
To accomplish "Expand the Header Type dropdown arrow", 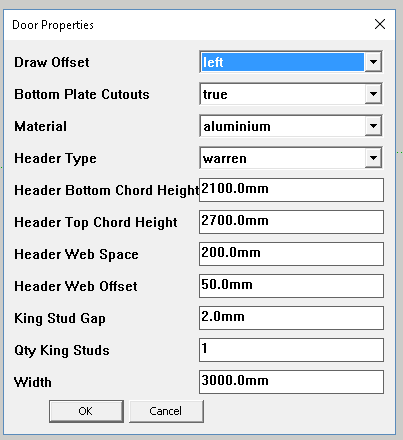I will coord(373,158).
